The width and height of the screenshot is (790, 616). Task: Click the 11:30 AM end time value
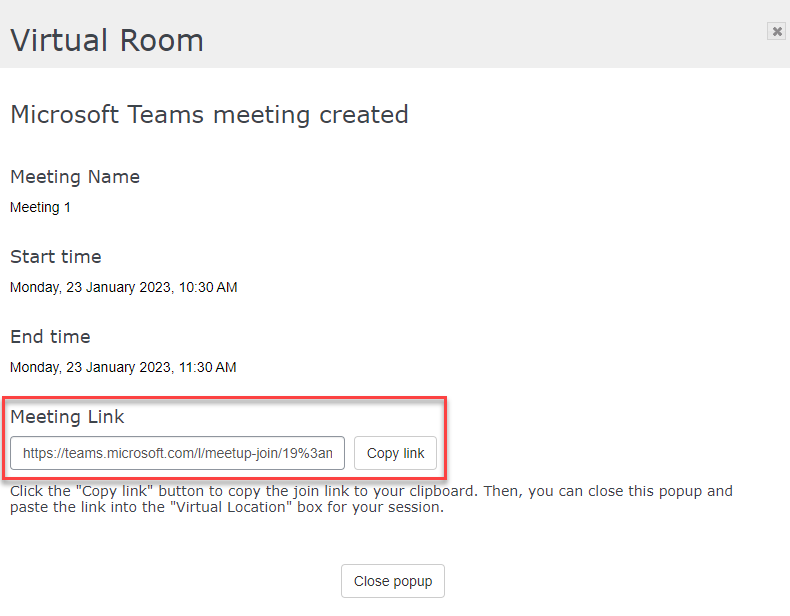[x=208, y=368]
